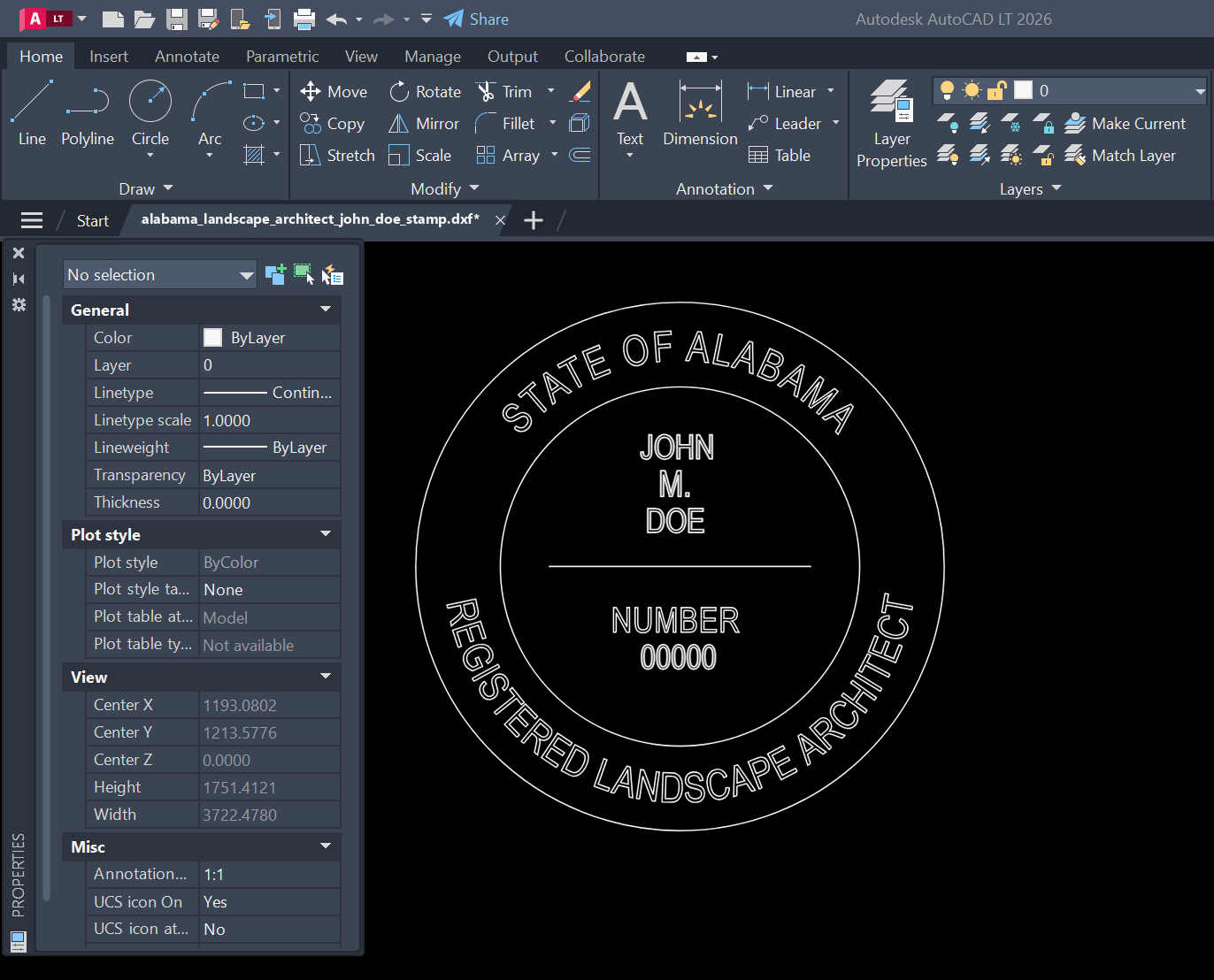Expand the Modify panel

(x=445, y=188)
